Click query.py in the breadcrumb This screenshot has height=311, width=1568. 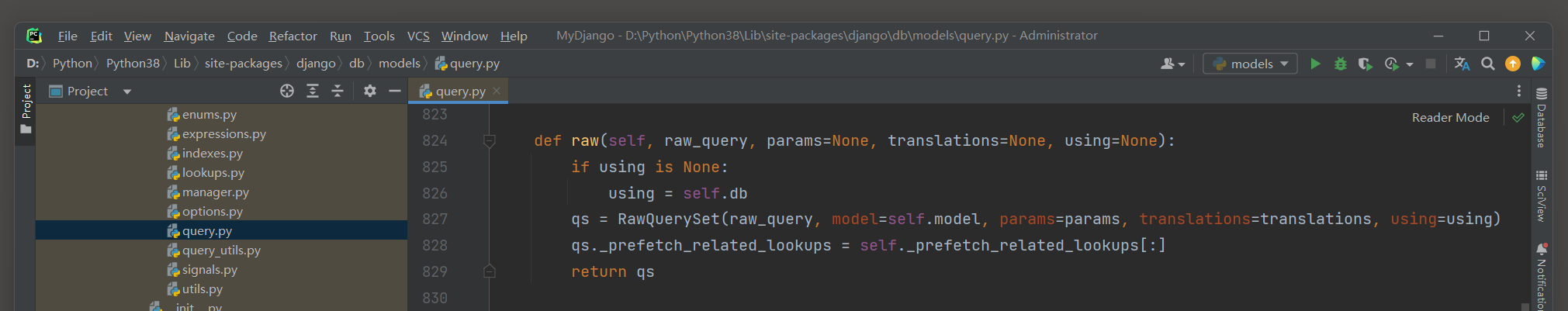tap(467, 64)
